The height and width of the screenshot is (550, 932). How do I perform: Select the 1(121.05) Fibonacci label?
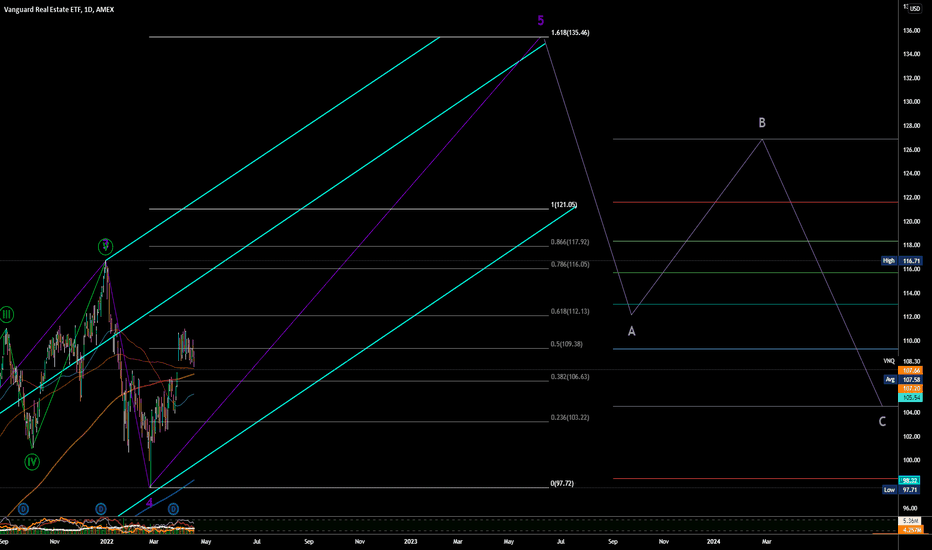pyautogui.click(x=563, y=205)
